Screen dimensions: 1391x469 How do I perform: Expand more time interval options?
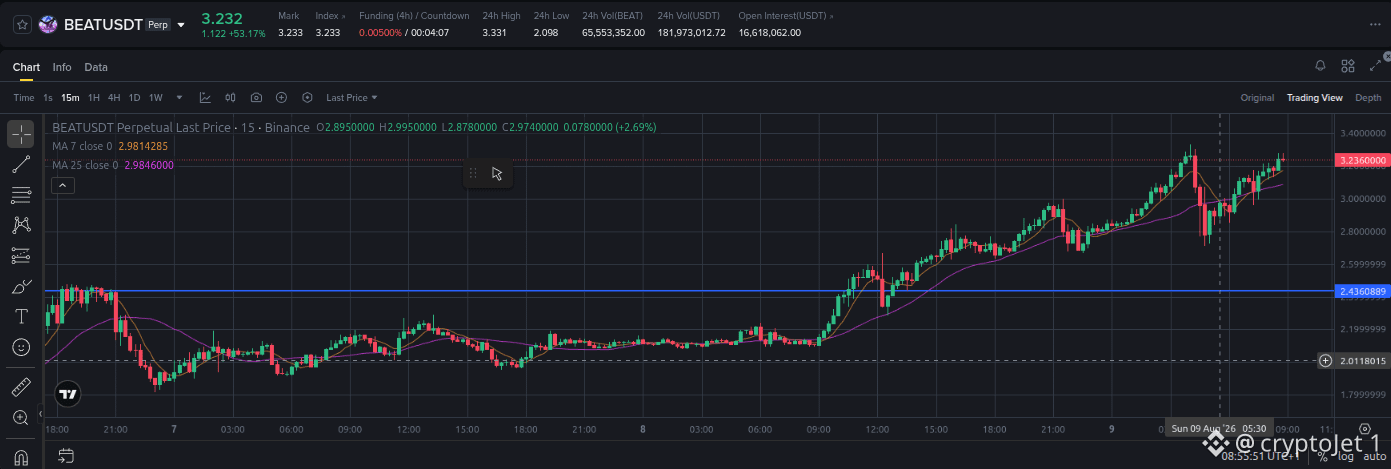tap(179, 98)
